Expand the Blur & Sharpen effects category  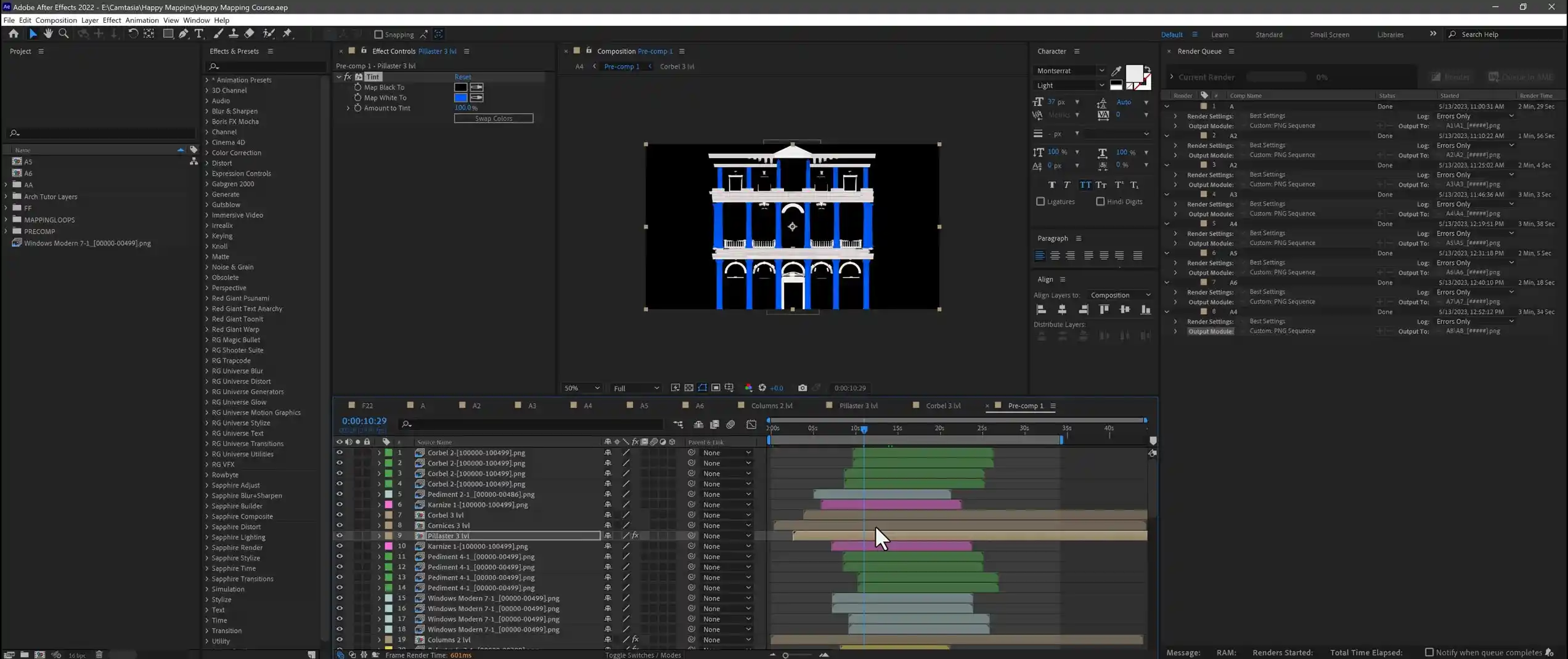(x=207, y=111)
